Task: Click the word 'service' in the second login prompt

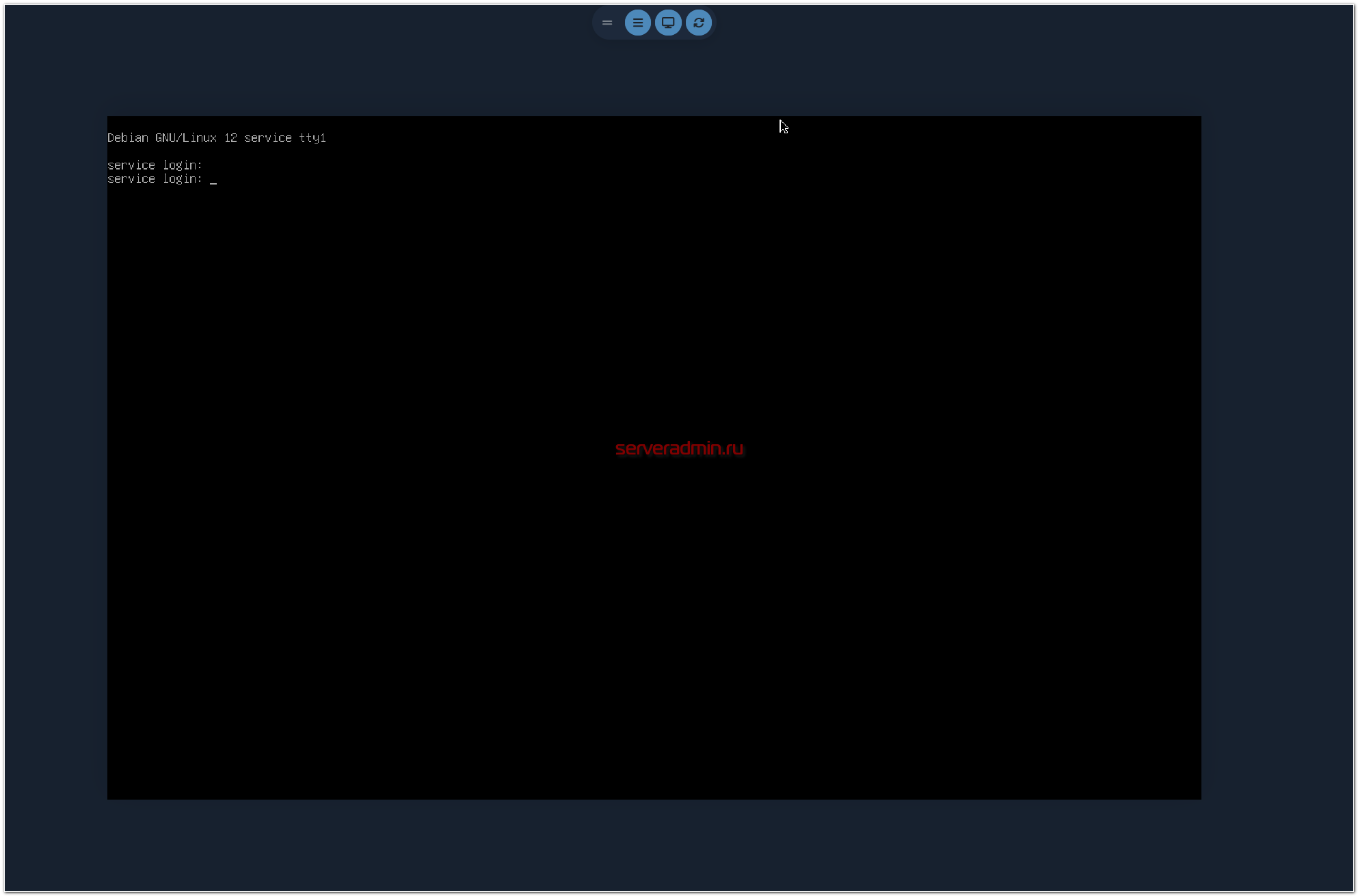Action: pos(131,179)
